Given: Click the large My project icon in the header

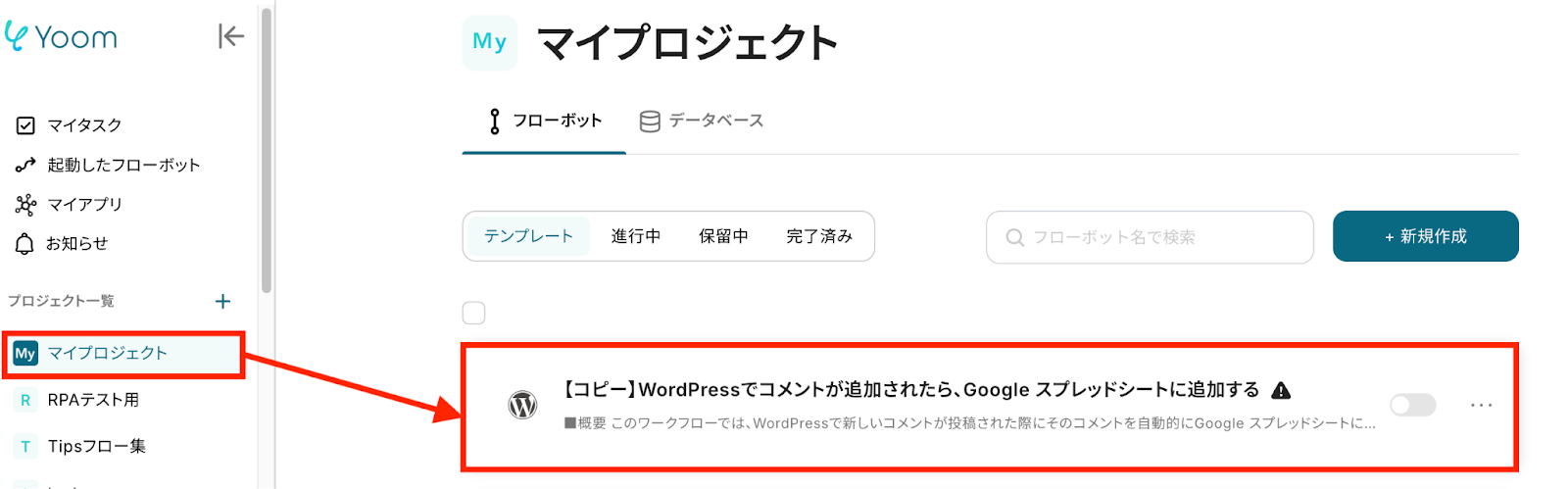Looking at the screenshot, I should coord(489,42).
